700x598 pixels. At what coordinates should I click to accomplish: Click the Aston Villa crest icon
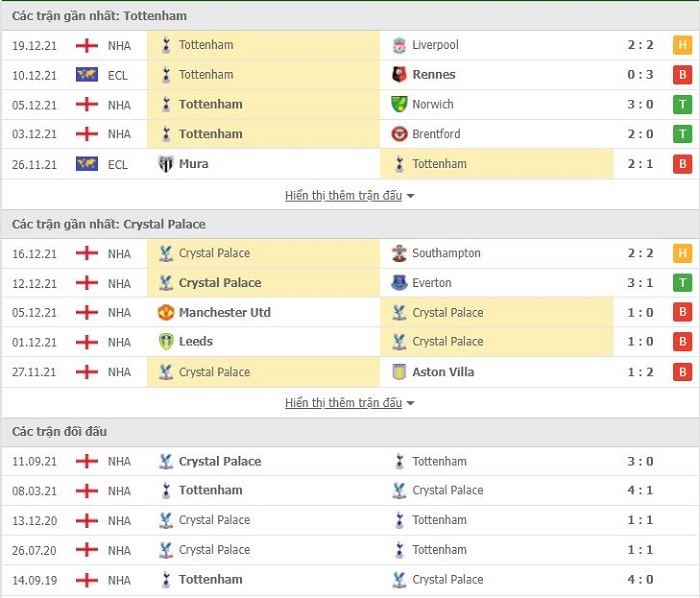399,372
